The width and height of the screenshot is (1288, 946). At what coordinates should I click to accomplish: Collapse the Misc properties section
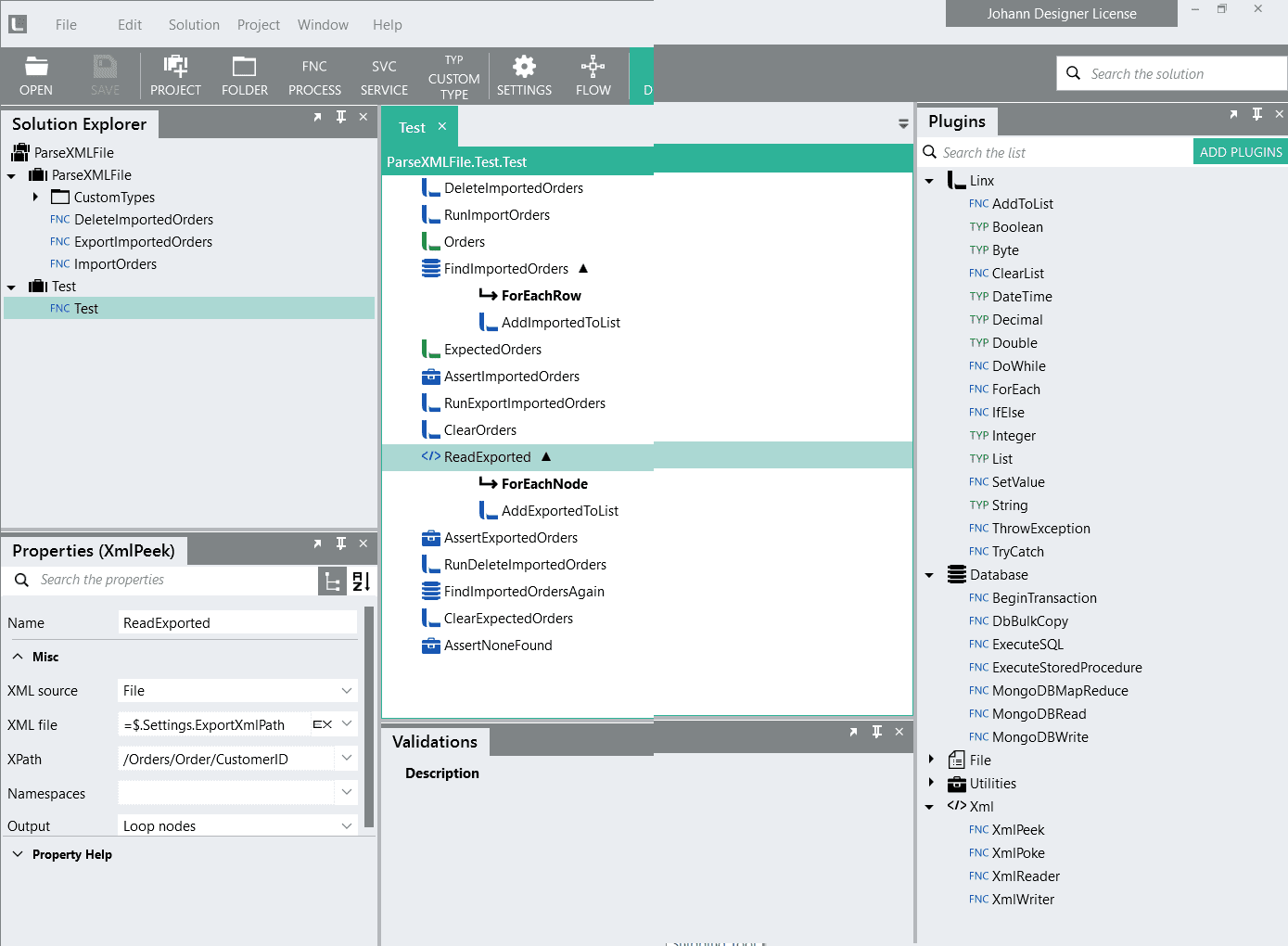[x=18, y=657]
